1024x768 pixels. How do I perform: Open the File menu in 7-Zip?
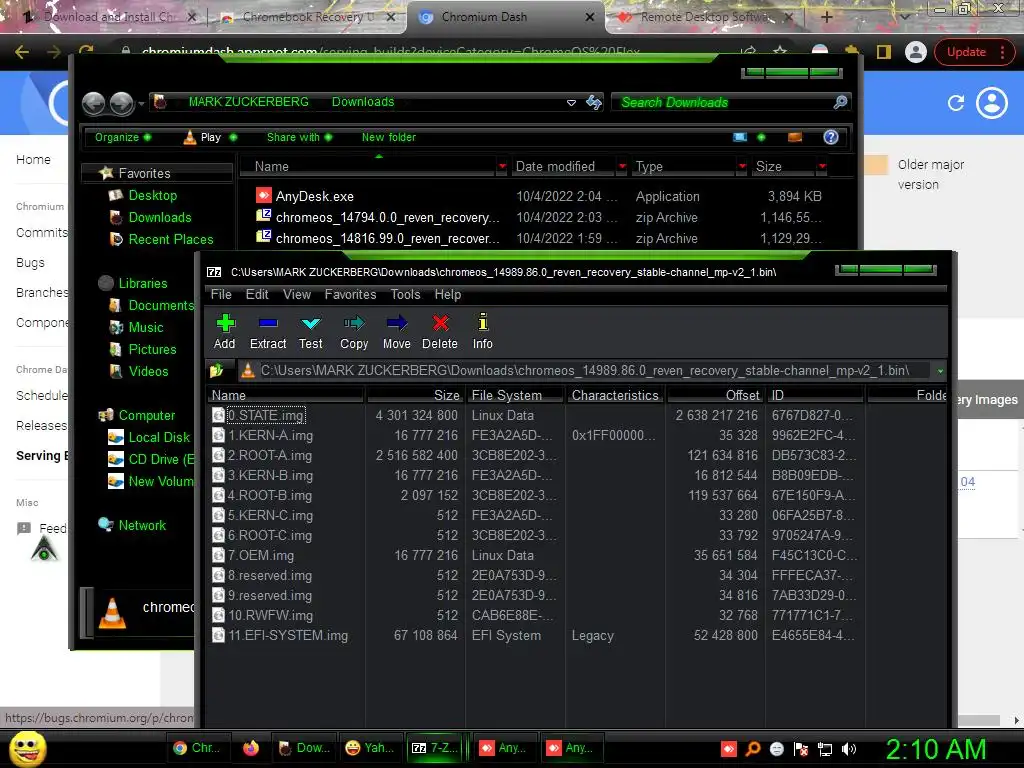point(221,295)
